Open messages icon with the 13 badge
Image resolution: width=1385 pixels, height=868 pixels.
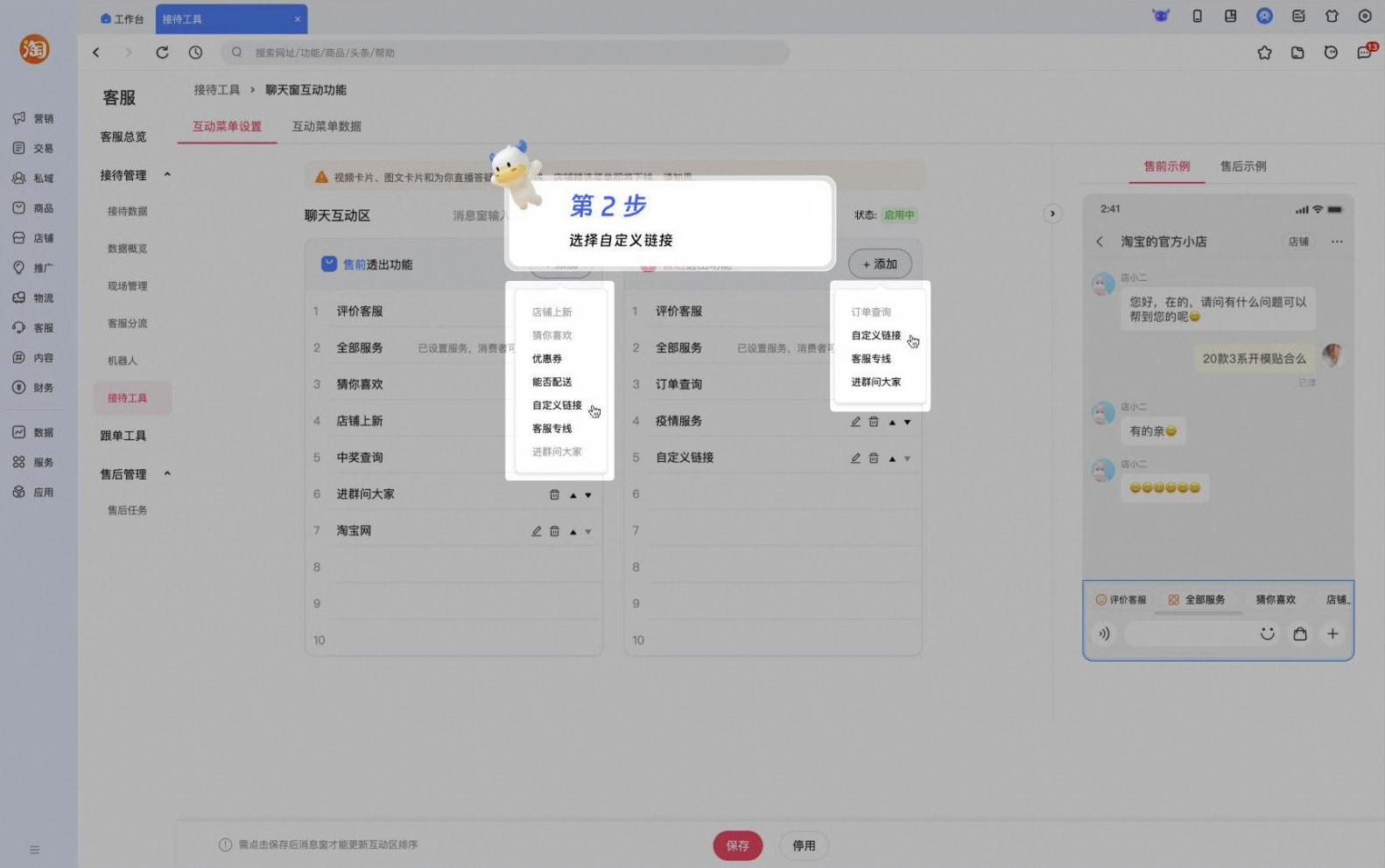click(x=1366, y=52)
